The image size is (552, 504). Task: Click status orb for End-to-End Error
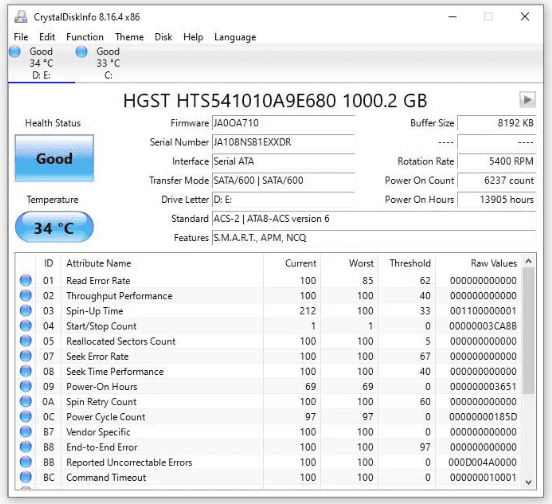pos(26,447)
